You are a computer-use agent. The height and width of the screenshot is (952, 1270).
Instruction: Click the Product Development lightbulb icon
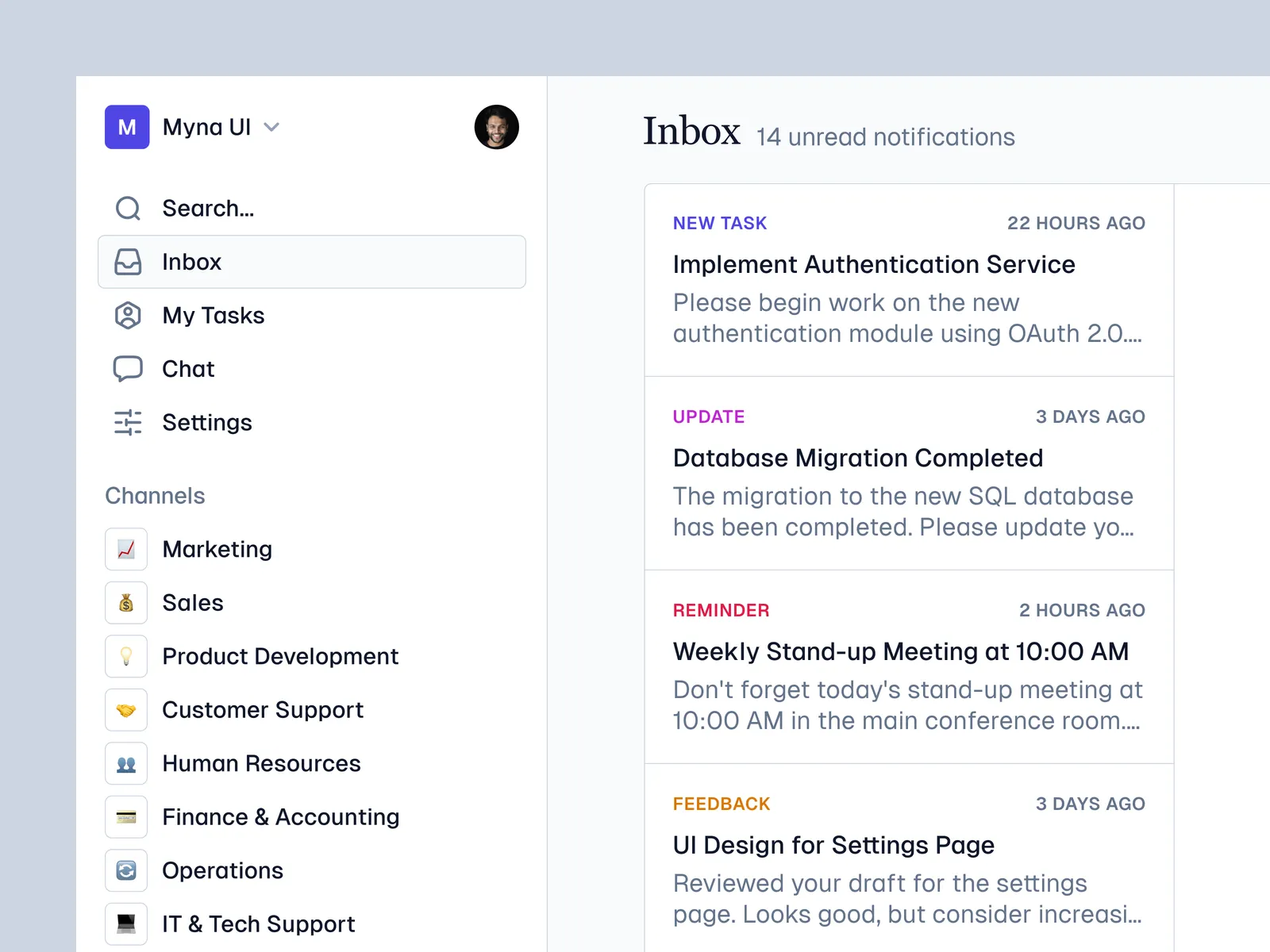point(126,656)
